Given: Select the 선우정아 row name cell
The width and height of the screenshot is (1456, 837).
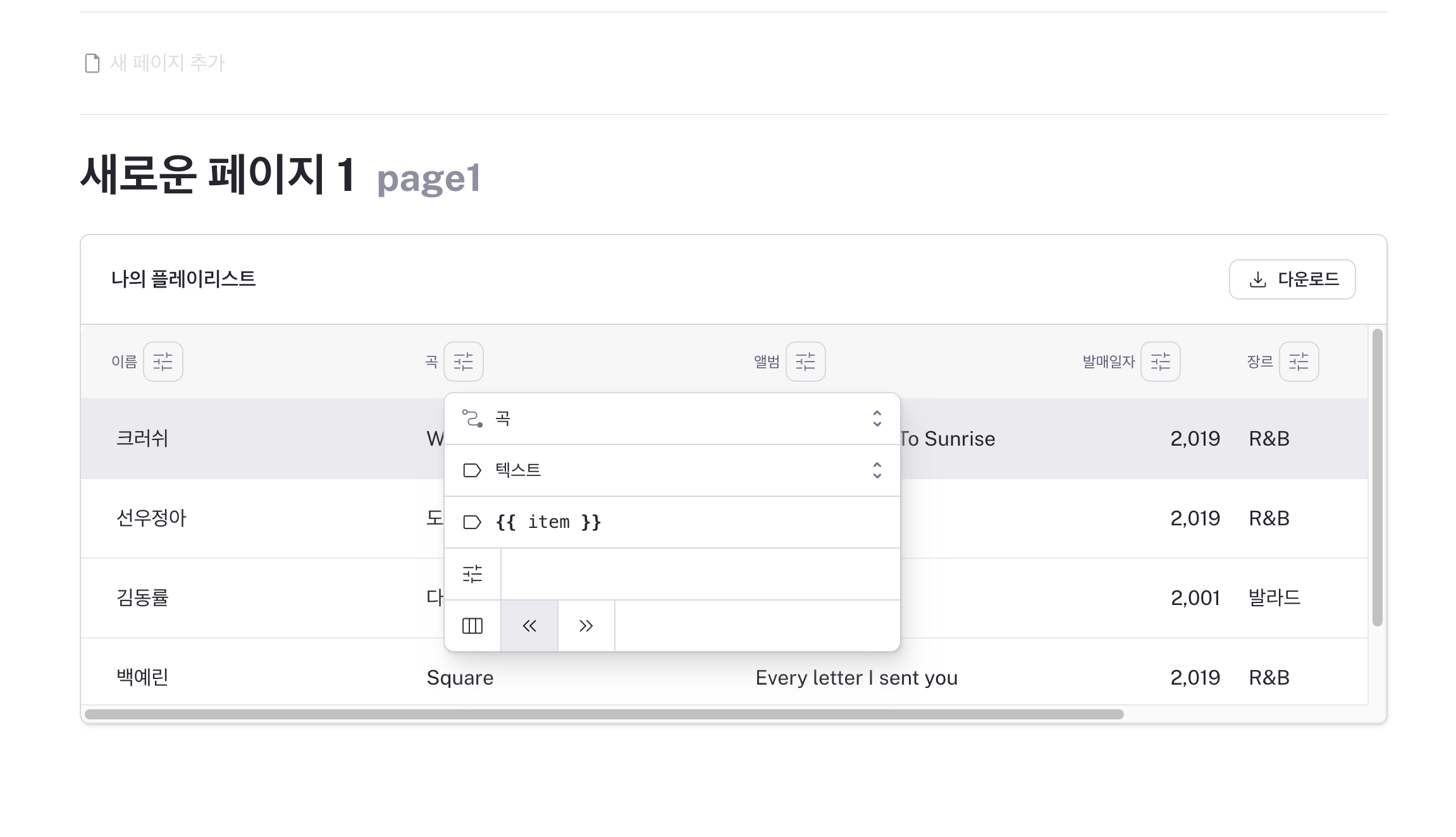Looking at the screenshot, I should point(151,518).
